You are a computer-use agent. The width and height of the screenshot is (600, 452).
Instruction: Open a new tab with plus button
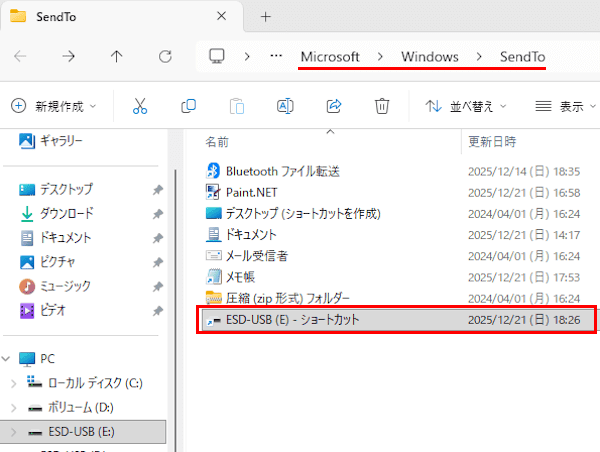point(266,16)
